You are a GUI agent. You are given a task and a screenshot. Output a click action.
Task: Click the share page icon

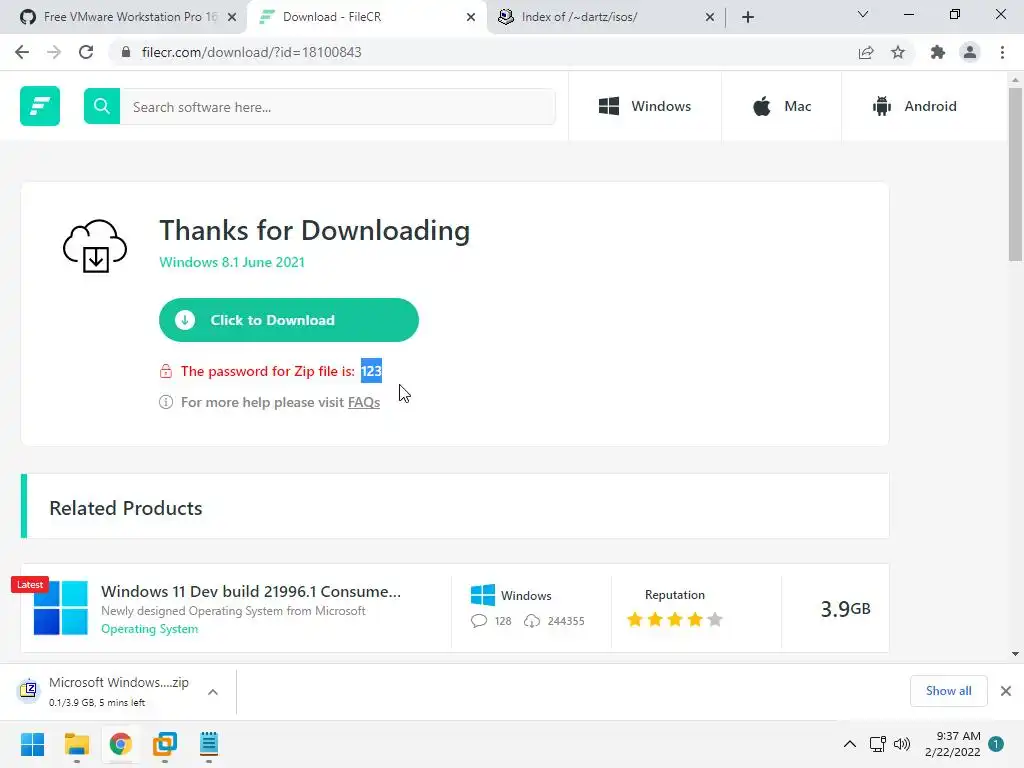pyautogui.click(x=866, y=52)
